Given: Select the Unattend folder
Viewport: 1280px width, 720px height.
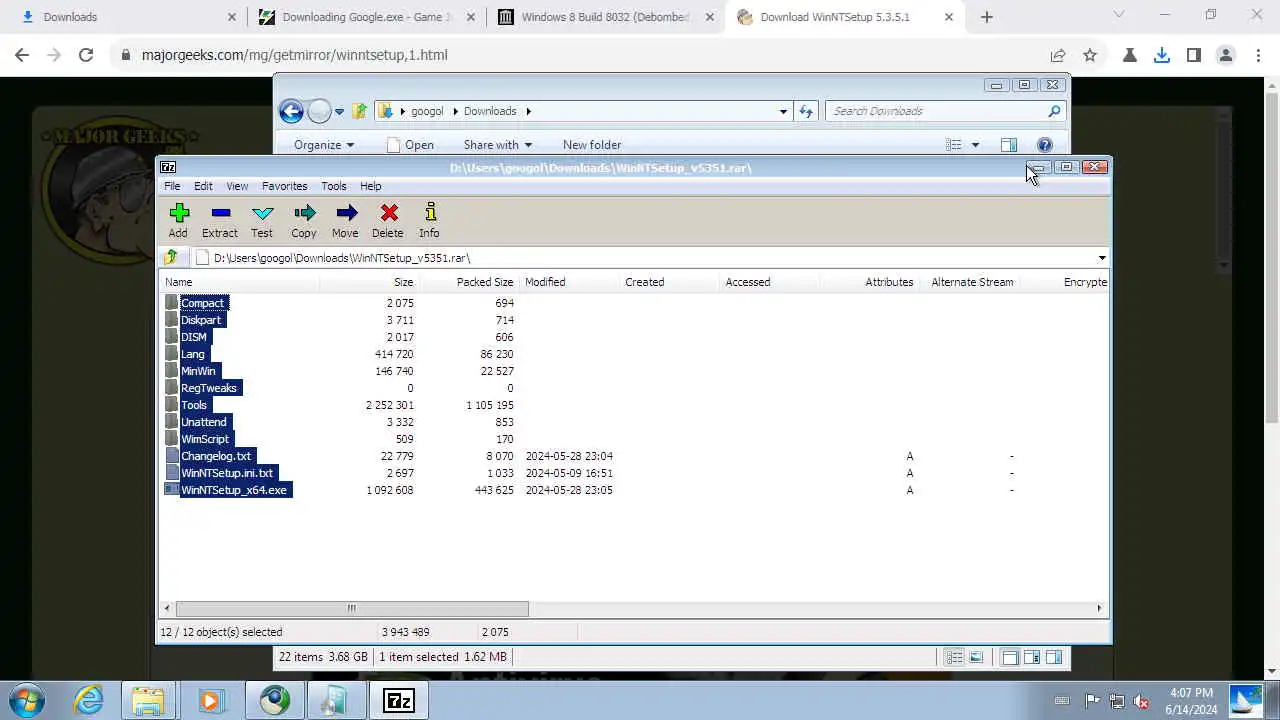Looking at the screenshot, I should [x=203, y=422].
